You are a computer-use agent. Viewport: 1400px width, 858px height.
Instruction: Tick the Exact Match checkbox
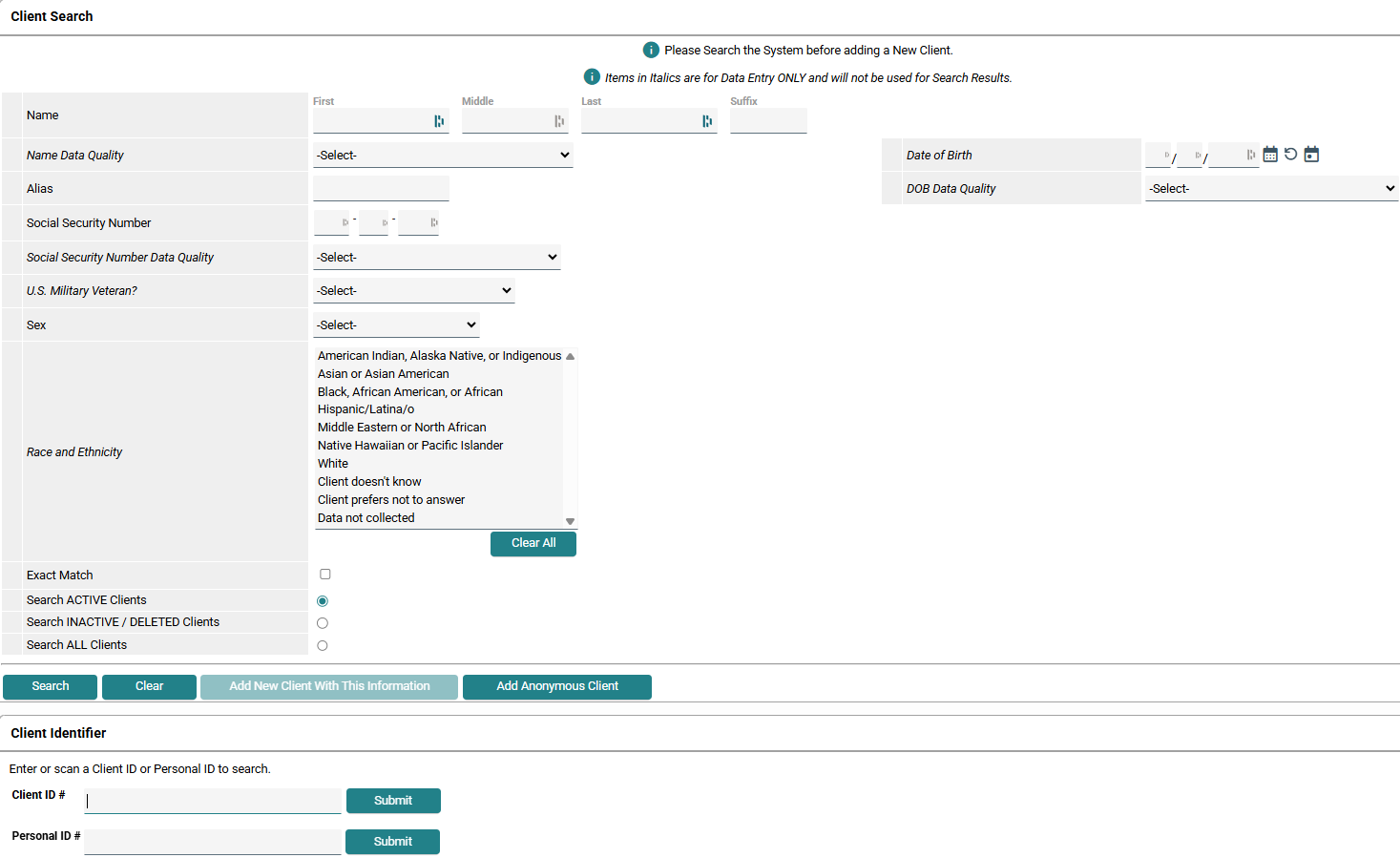coord(325,575)
